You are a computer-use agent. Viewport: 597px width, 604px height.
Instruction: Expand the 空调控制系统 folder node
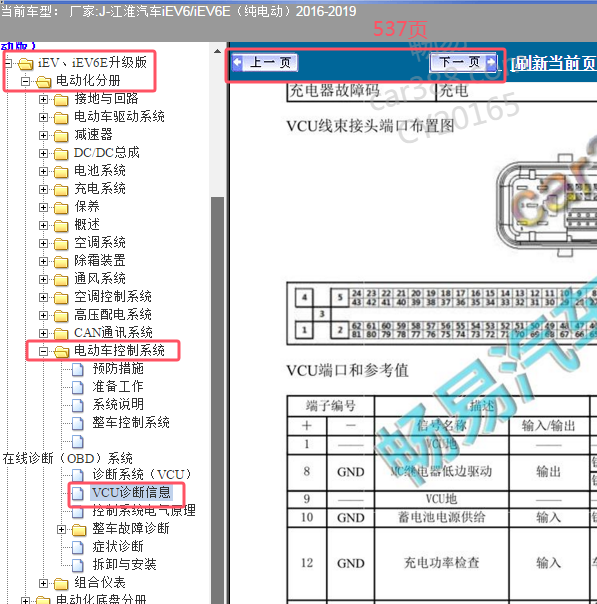(x=44, y=297)
